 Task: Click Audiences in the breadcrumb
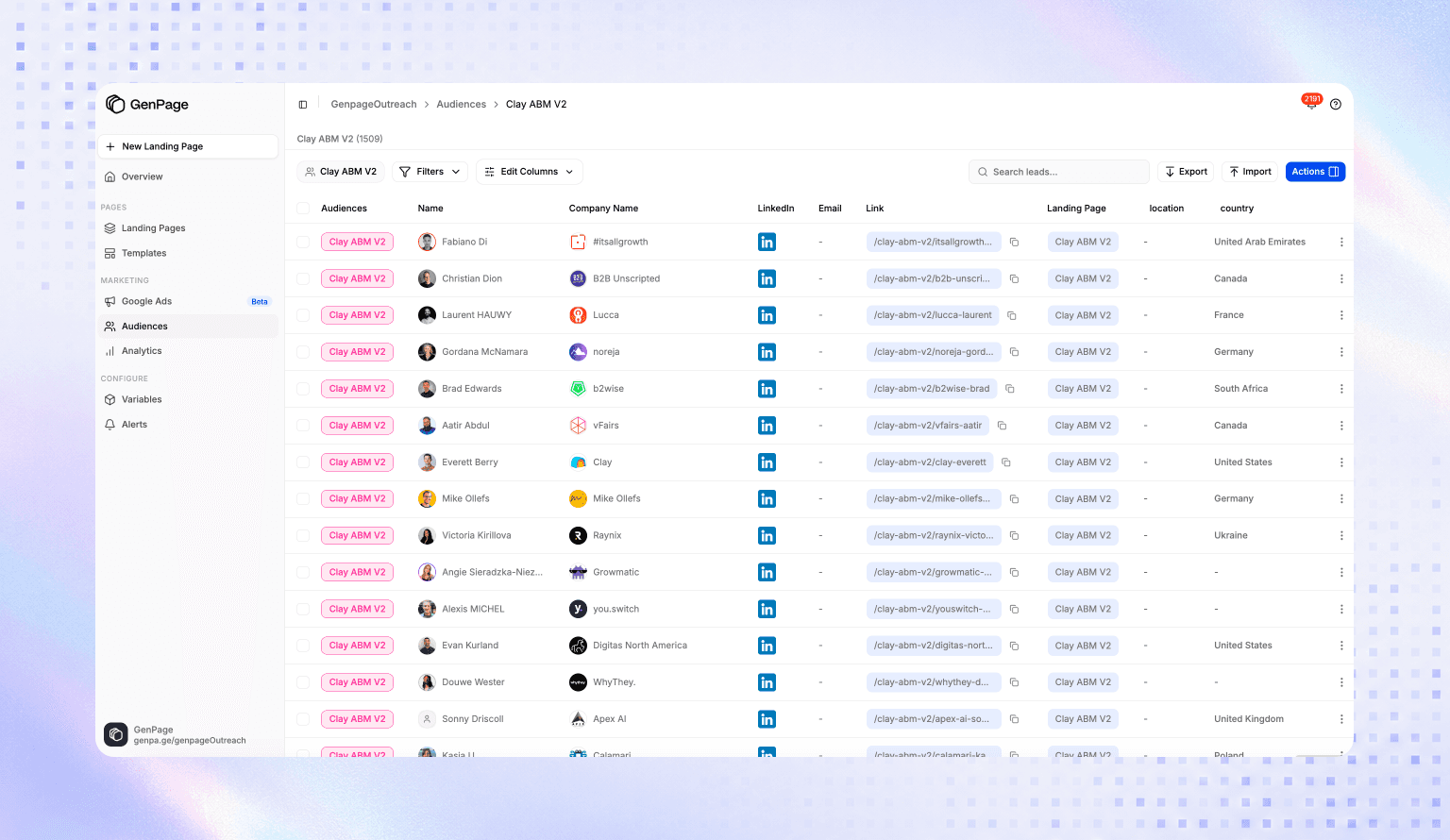(x=461, y=105)
